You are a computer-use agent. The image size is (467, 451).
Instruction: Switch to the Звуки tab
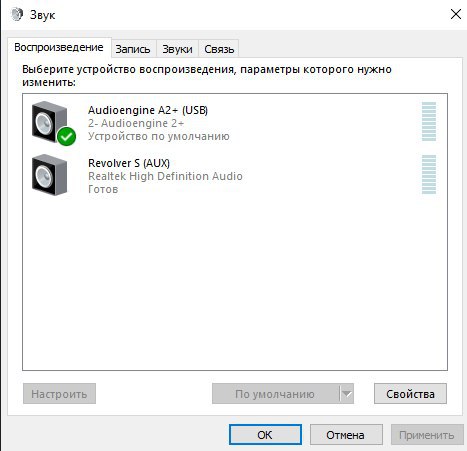(177, 49)
